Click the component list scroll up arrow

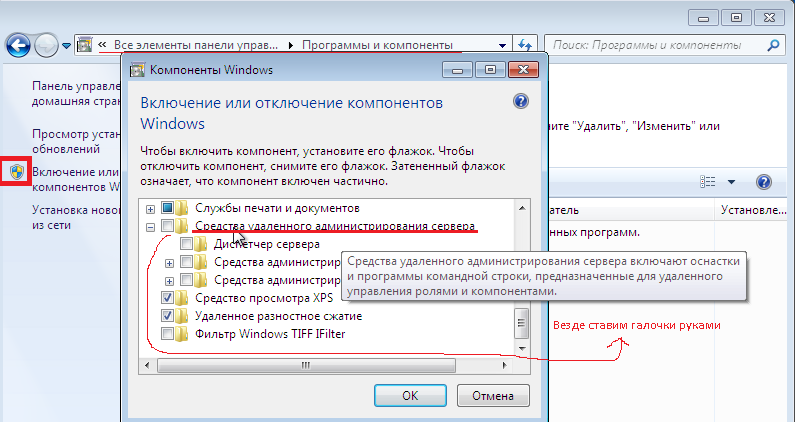coord(522,207)
